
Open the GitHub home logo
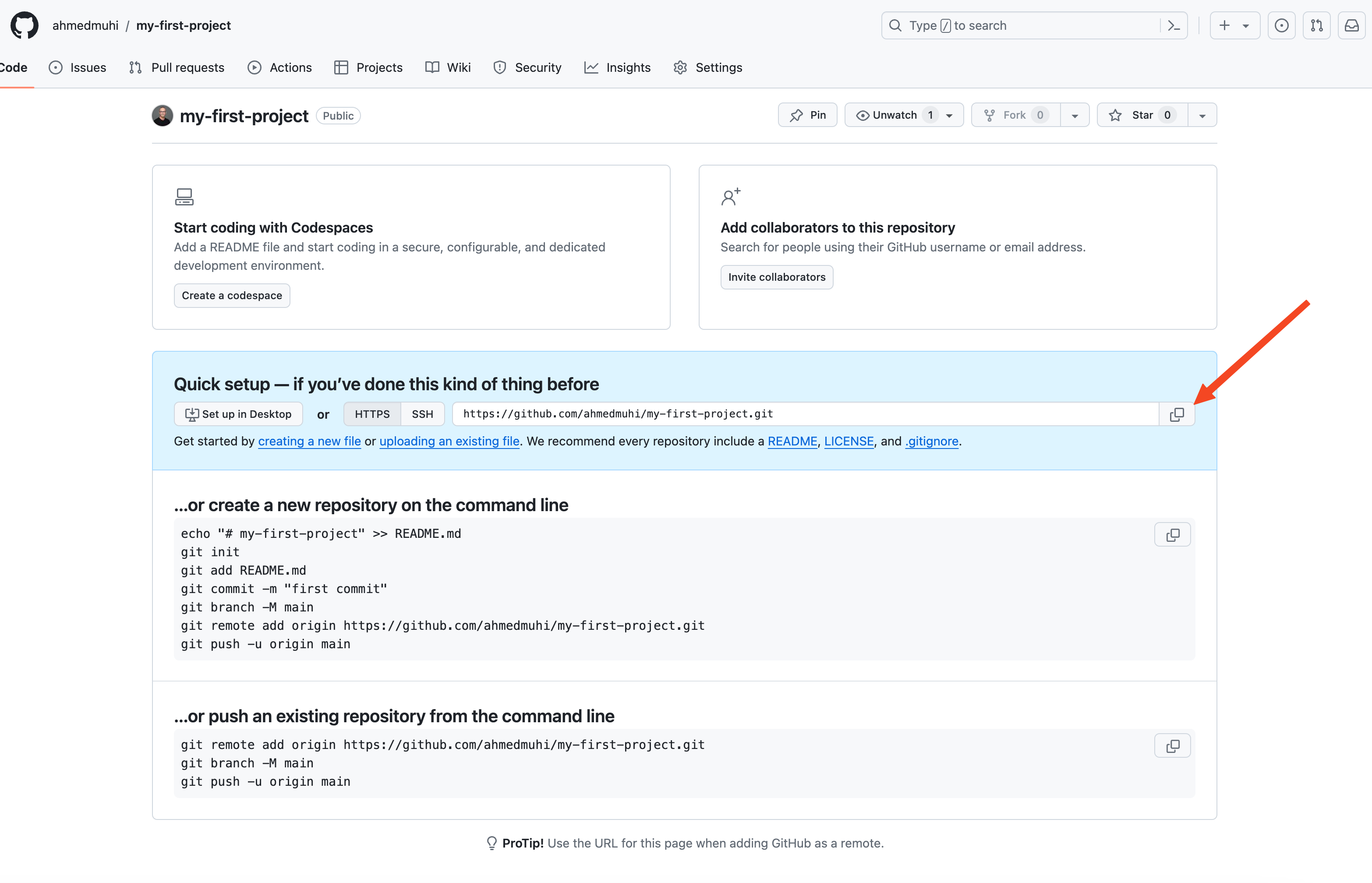point(24,25)
